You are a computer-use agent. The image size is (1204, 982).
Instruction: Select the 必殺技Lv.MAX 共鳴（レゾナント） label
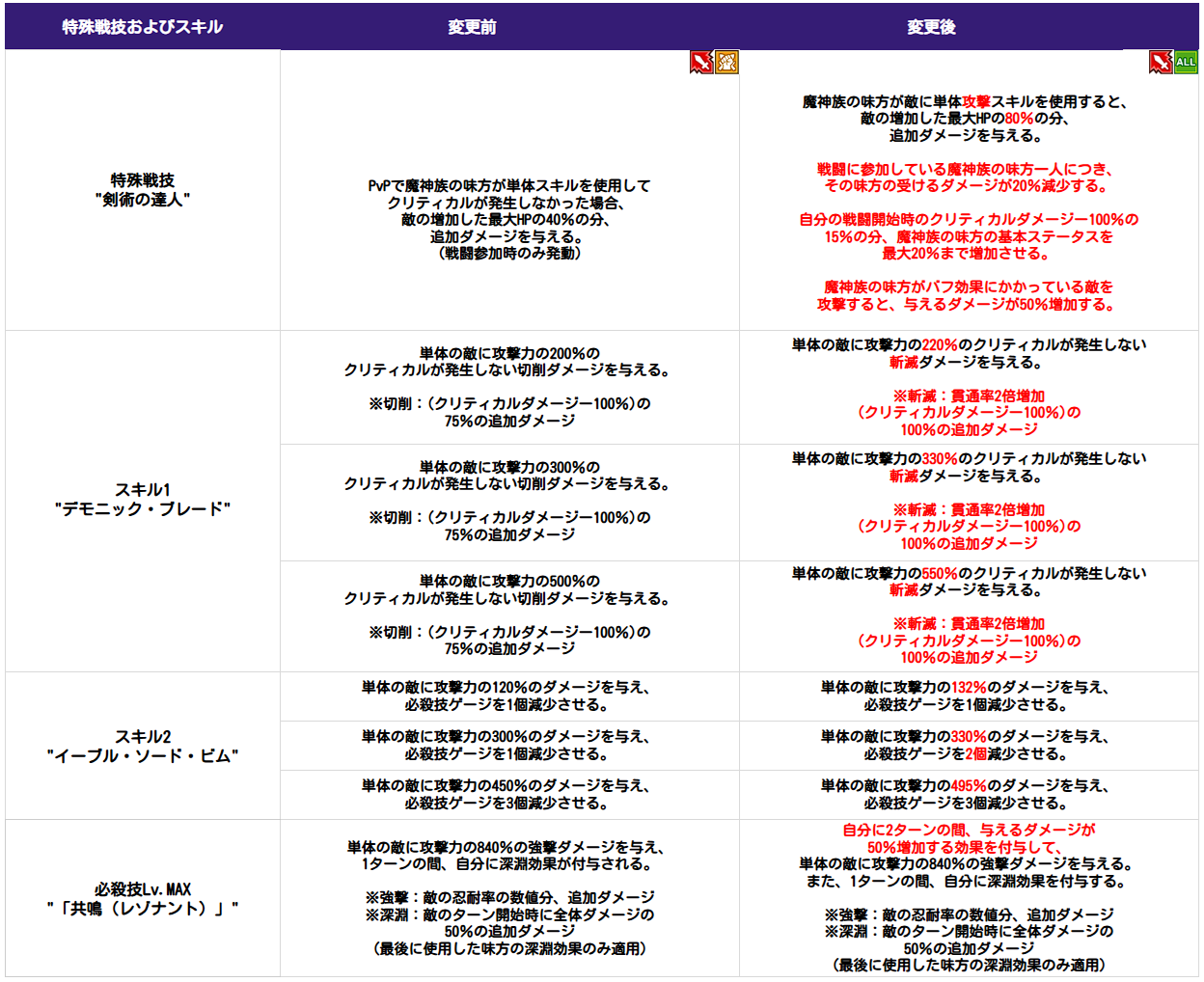tap(142, 898)
